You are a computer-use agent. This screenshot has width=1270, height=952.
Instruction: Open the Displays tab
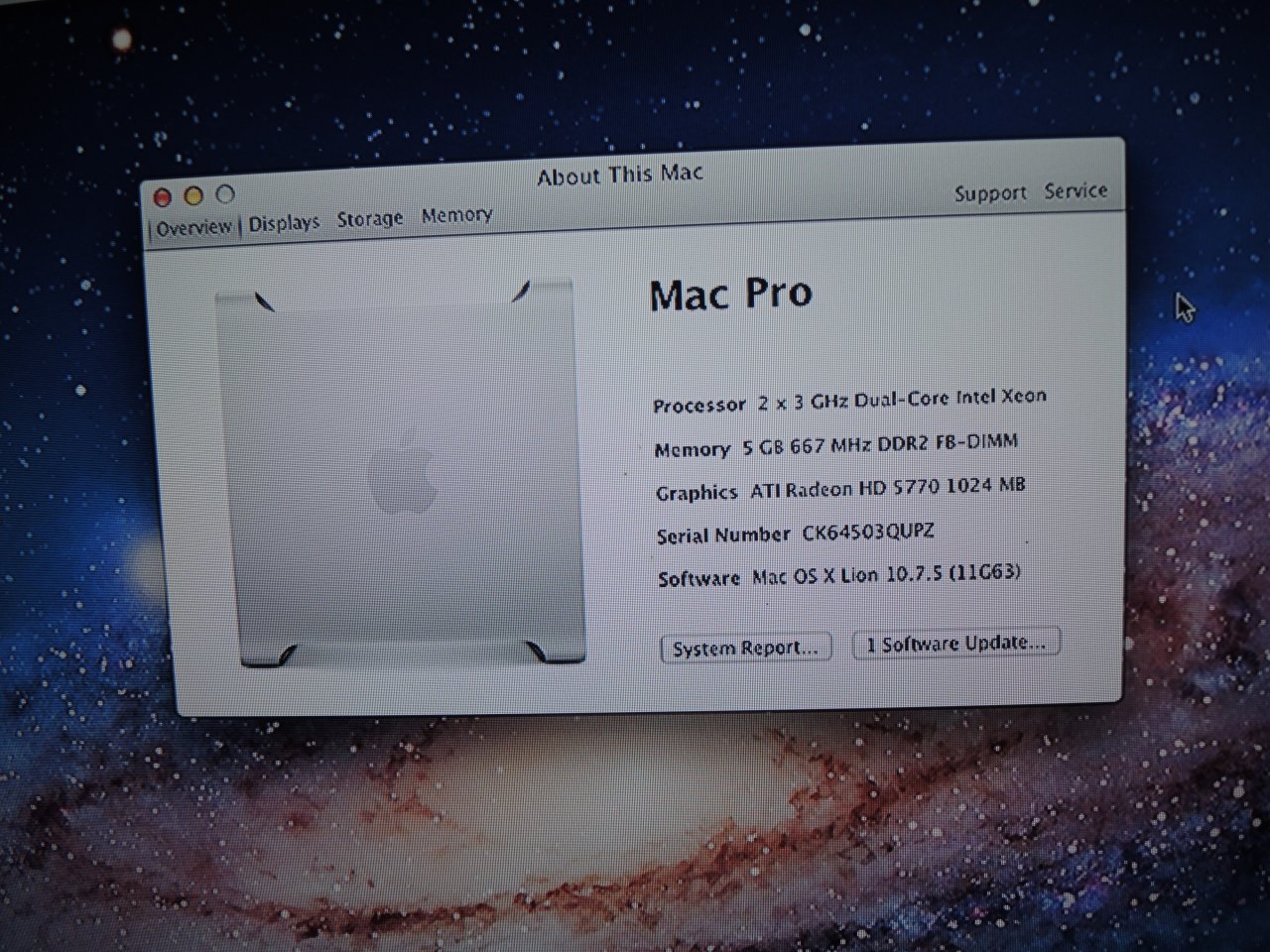coord(284,223)
